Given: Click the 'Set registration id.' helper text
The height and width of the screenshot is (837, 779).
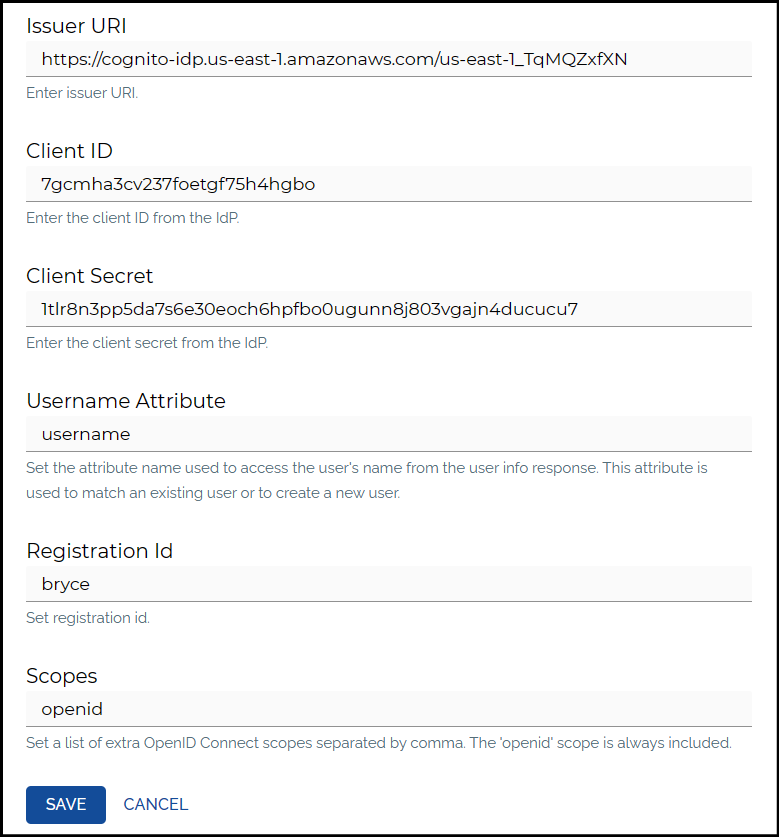Looking at the screenshot, I should (x=88, y=618).
